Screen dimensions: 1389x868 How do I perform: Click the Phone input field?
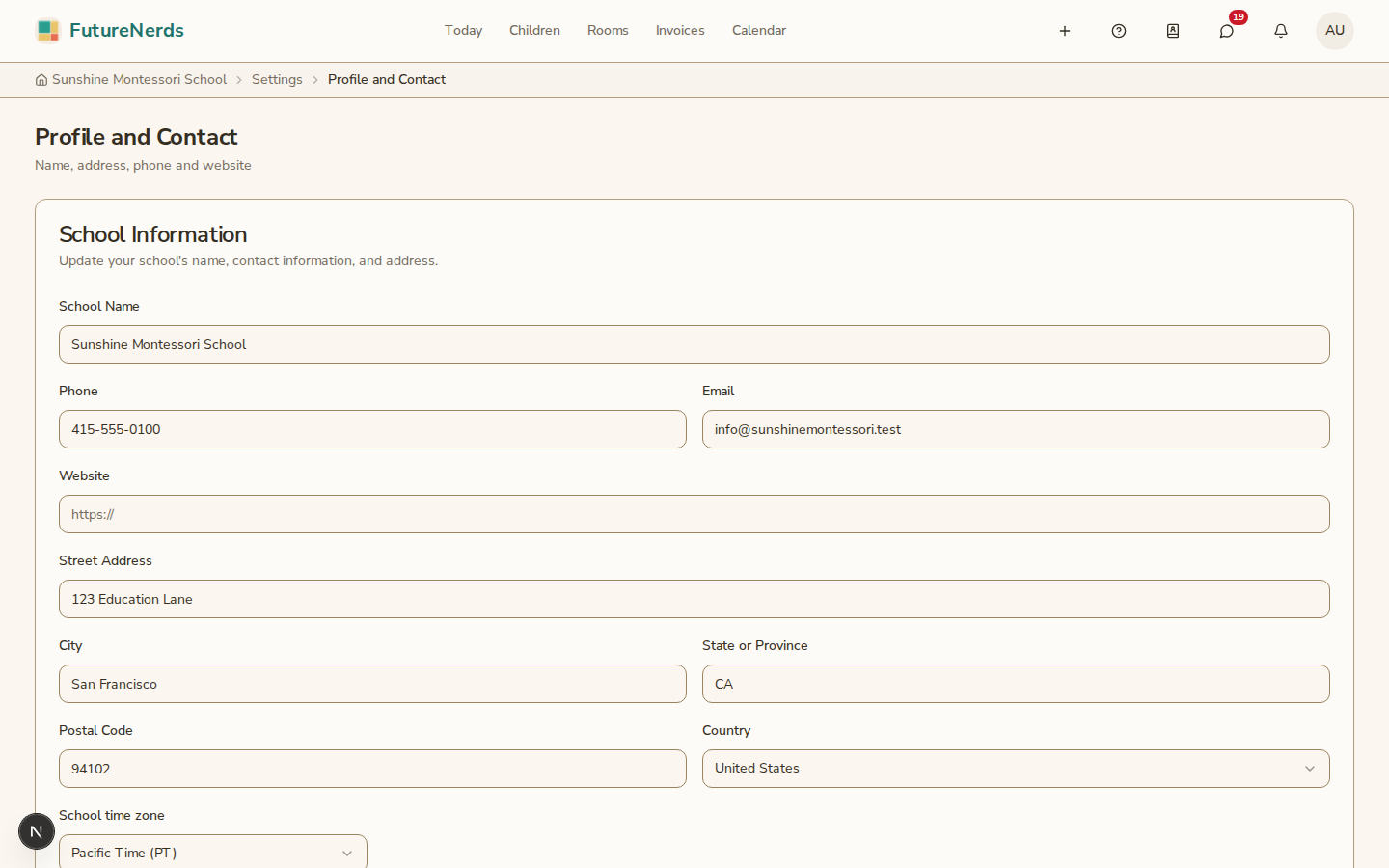click(x=372, y=429)
